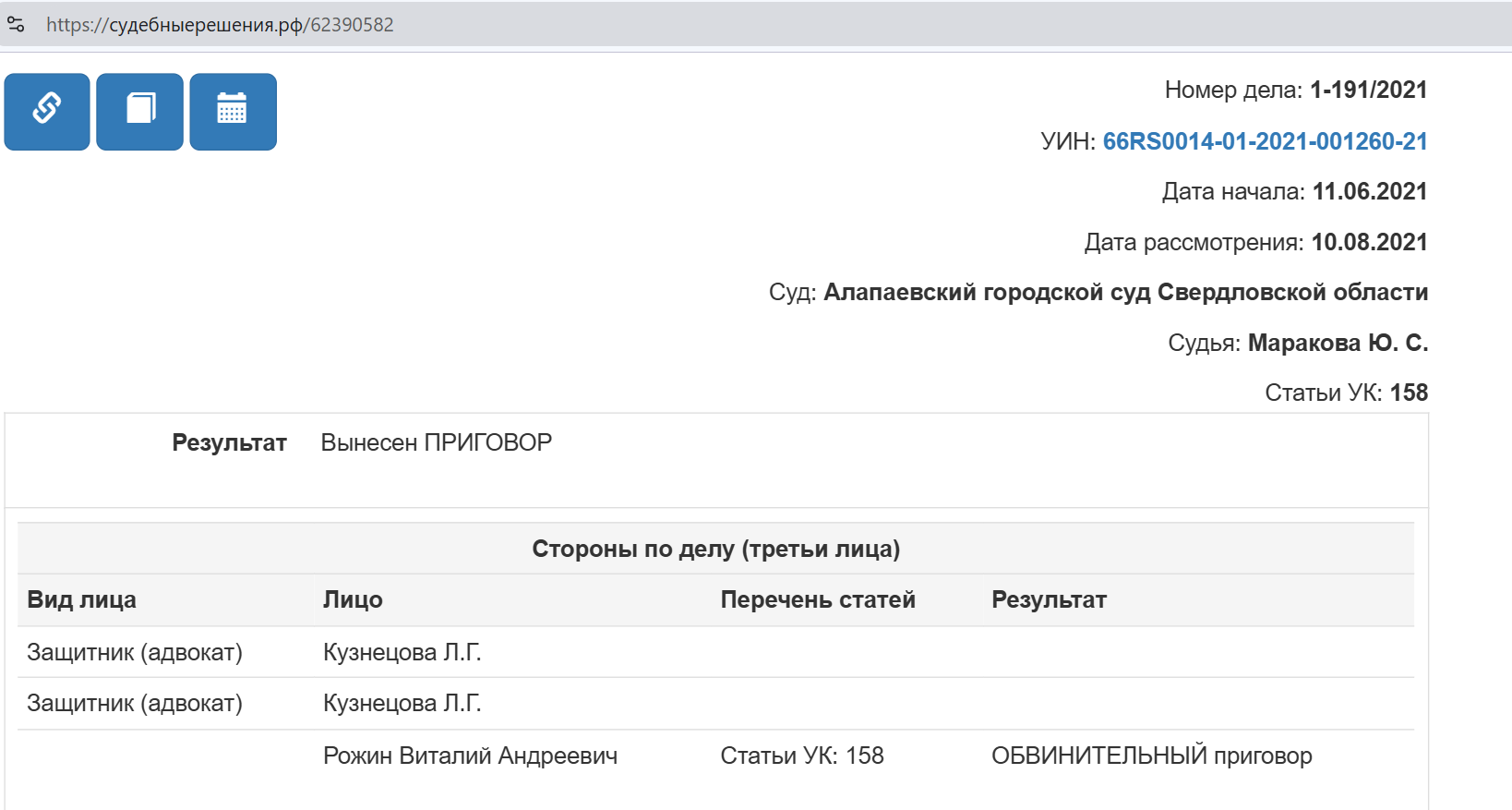Click Статьи УК: 158 in the Рожин row

[x=801, y=756]
